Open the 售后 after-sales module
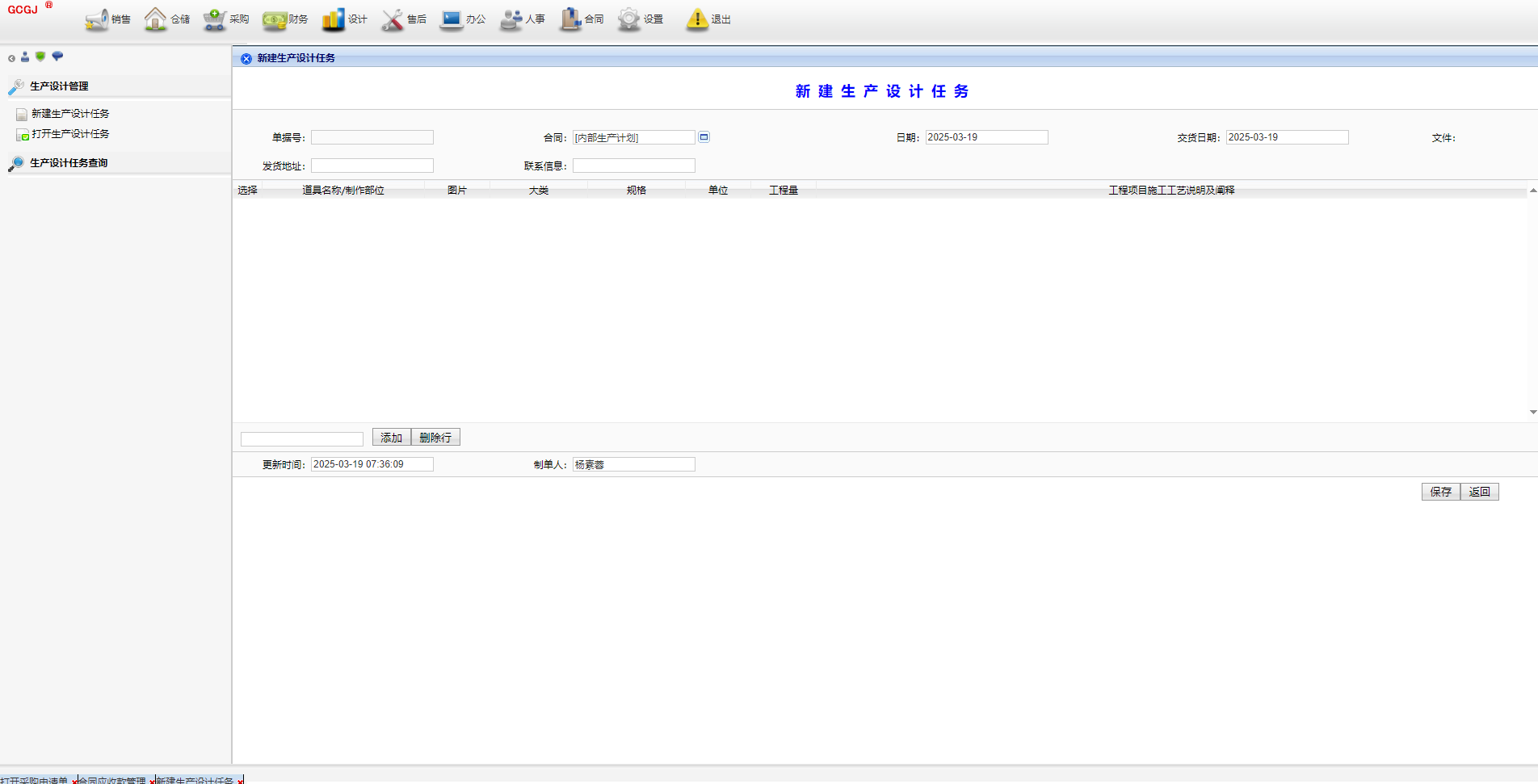 [x=404, y=19]
